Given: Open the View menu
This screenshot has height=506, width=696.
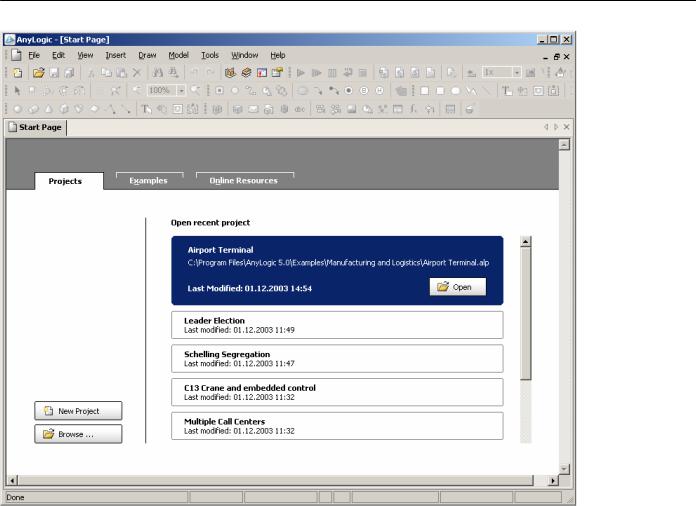Looking at the screenshot, I should (x=85, y=55).
